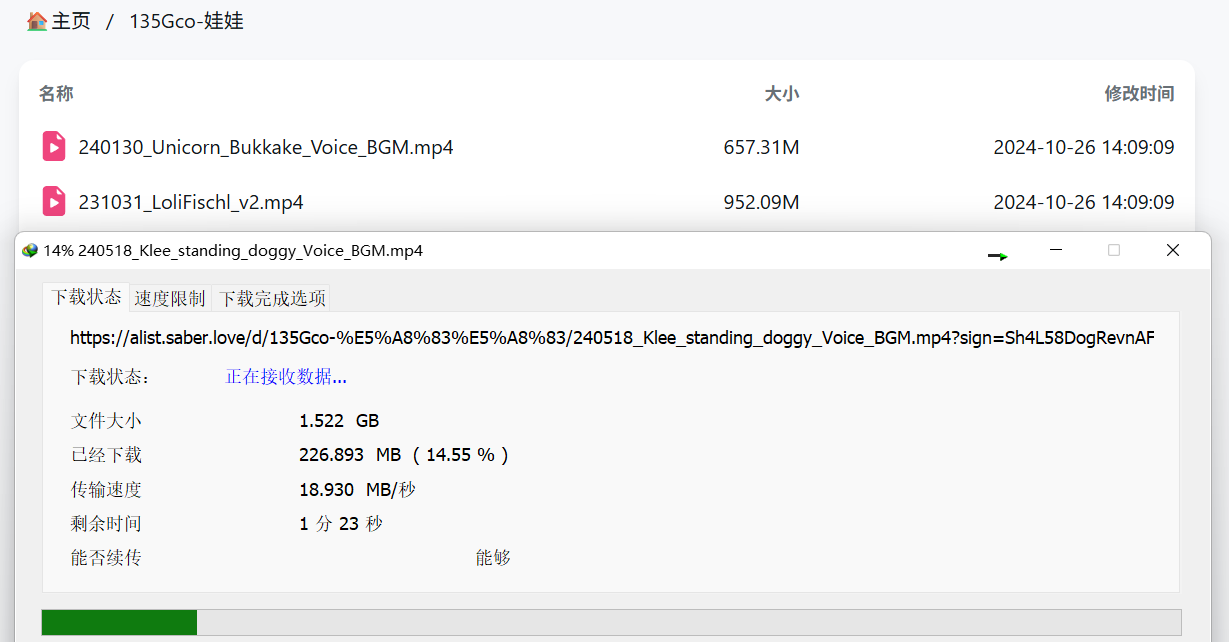Sort the file list by 修改时间 column
Screen dimensions: 1229x642
point(1139,93)
